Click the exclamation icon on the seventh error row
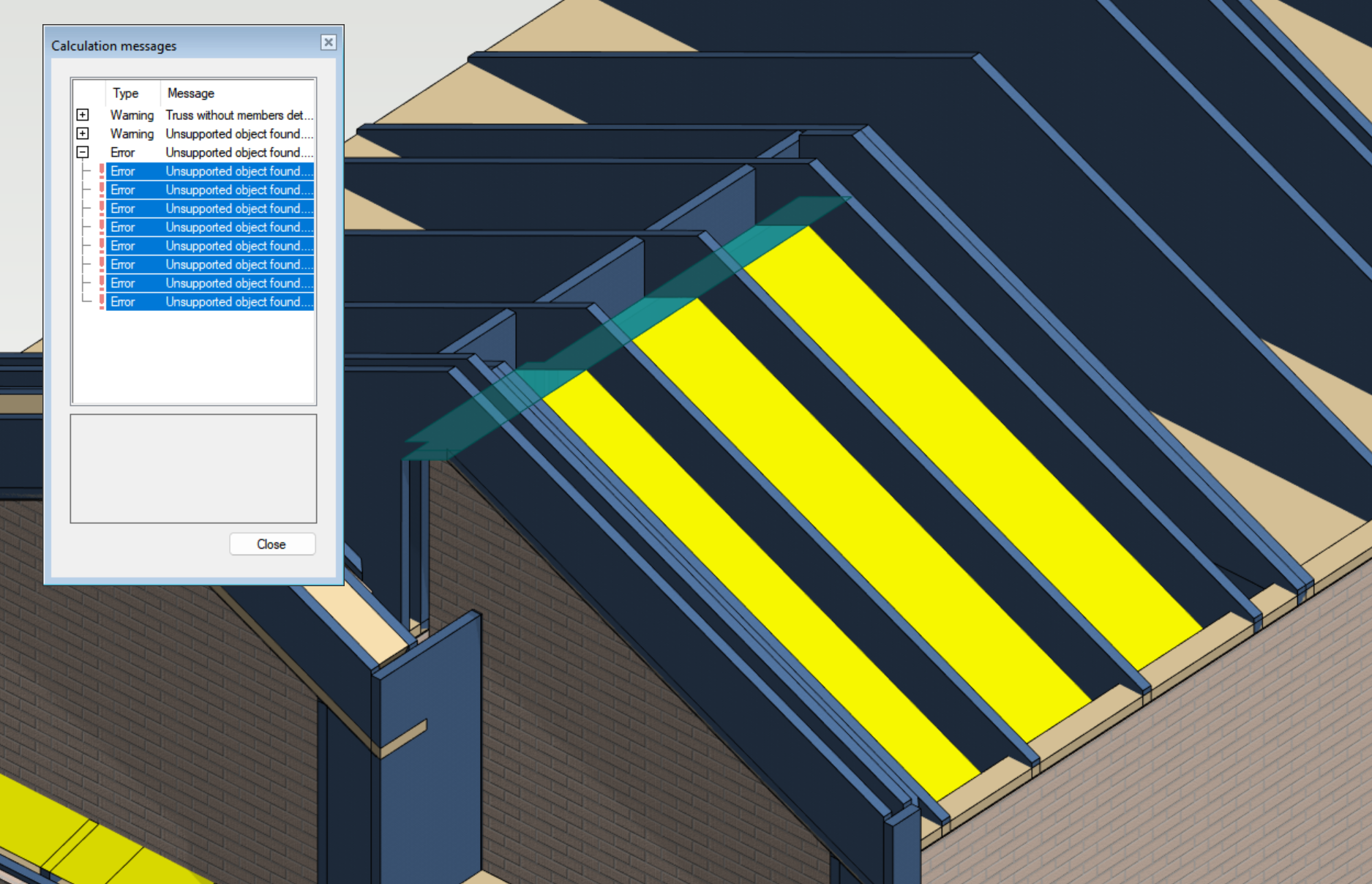Screen dimensions: 1372x884 coord(102,283)
